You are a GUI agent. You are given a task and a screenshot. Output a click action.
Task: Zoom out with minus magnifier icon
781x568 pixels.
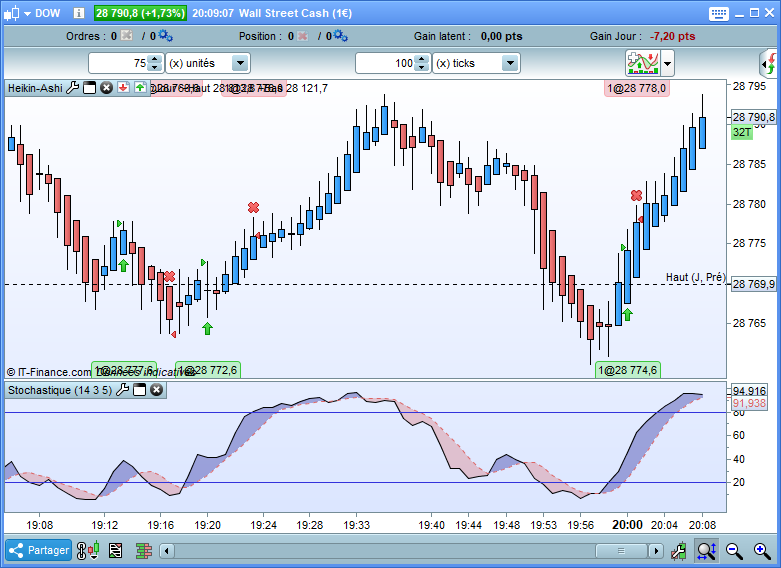point(735,551)
